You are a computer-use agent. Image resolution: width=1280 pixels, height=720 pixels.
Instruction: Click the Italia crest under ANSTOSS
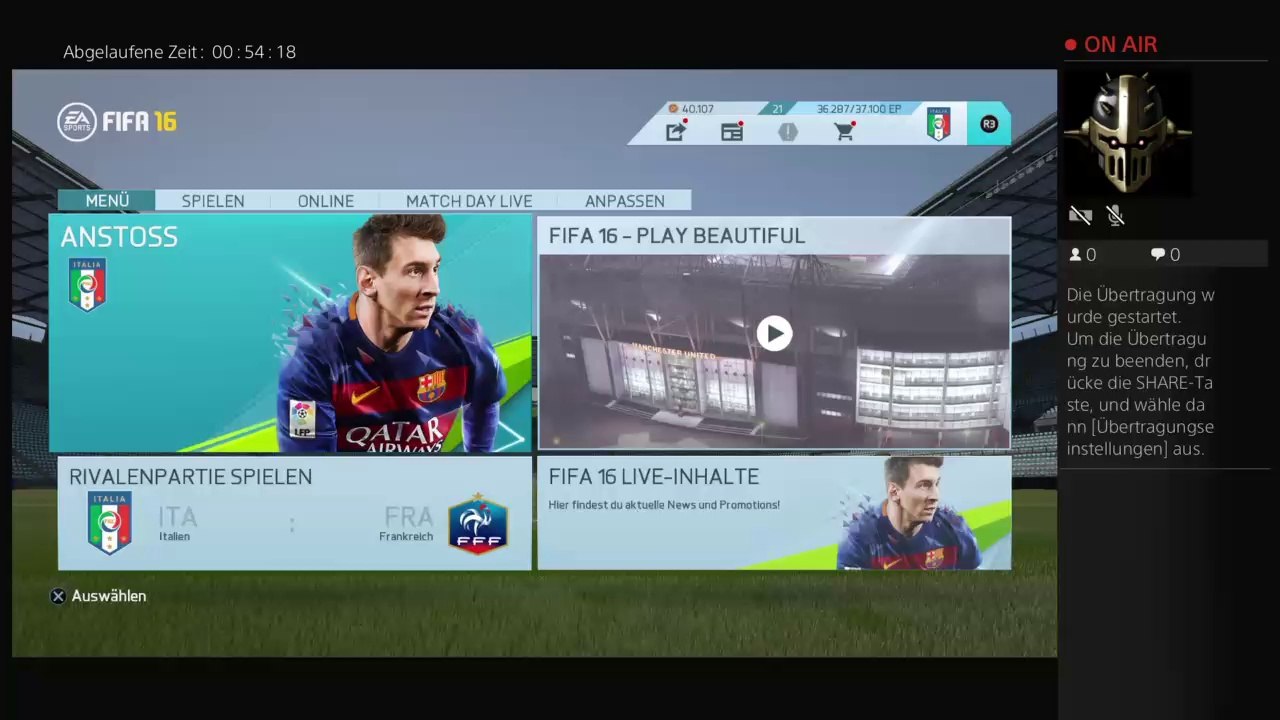click(87, 285)
